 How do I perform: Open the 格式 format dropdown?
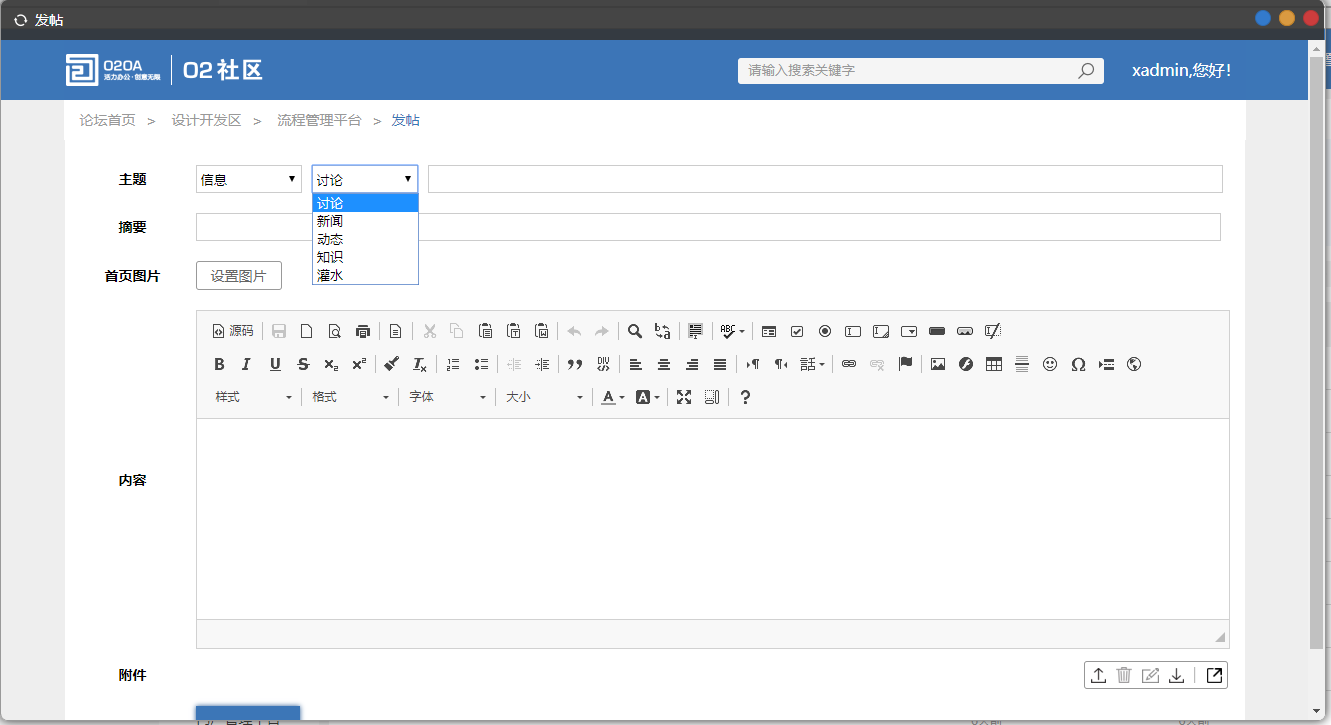coord(350,397)
